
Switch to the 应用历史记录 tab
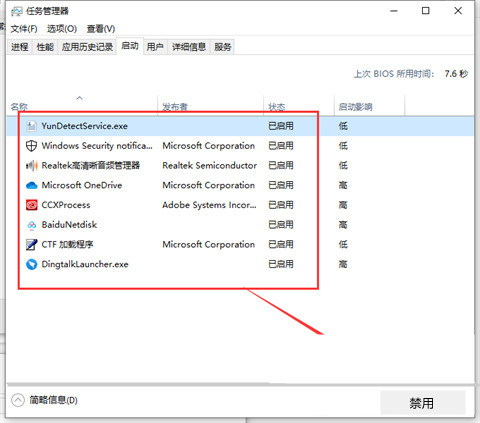(x=87, y=47)
